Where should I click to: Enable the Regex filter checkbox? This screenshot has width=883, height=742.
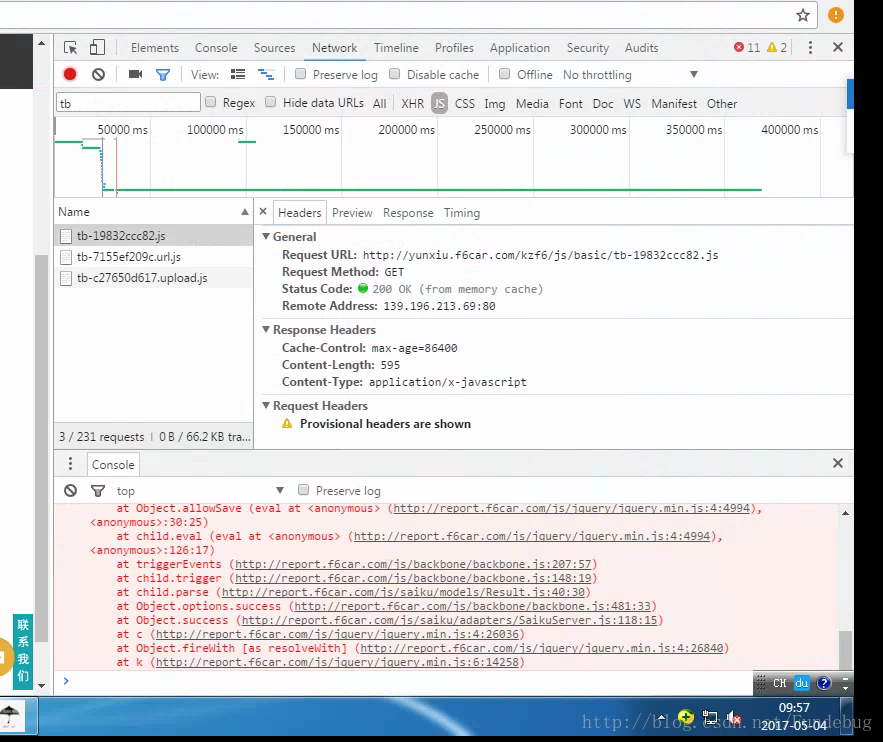(211, 102)
